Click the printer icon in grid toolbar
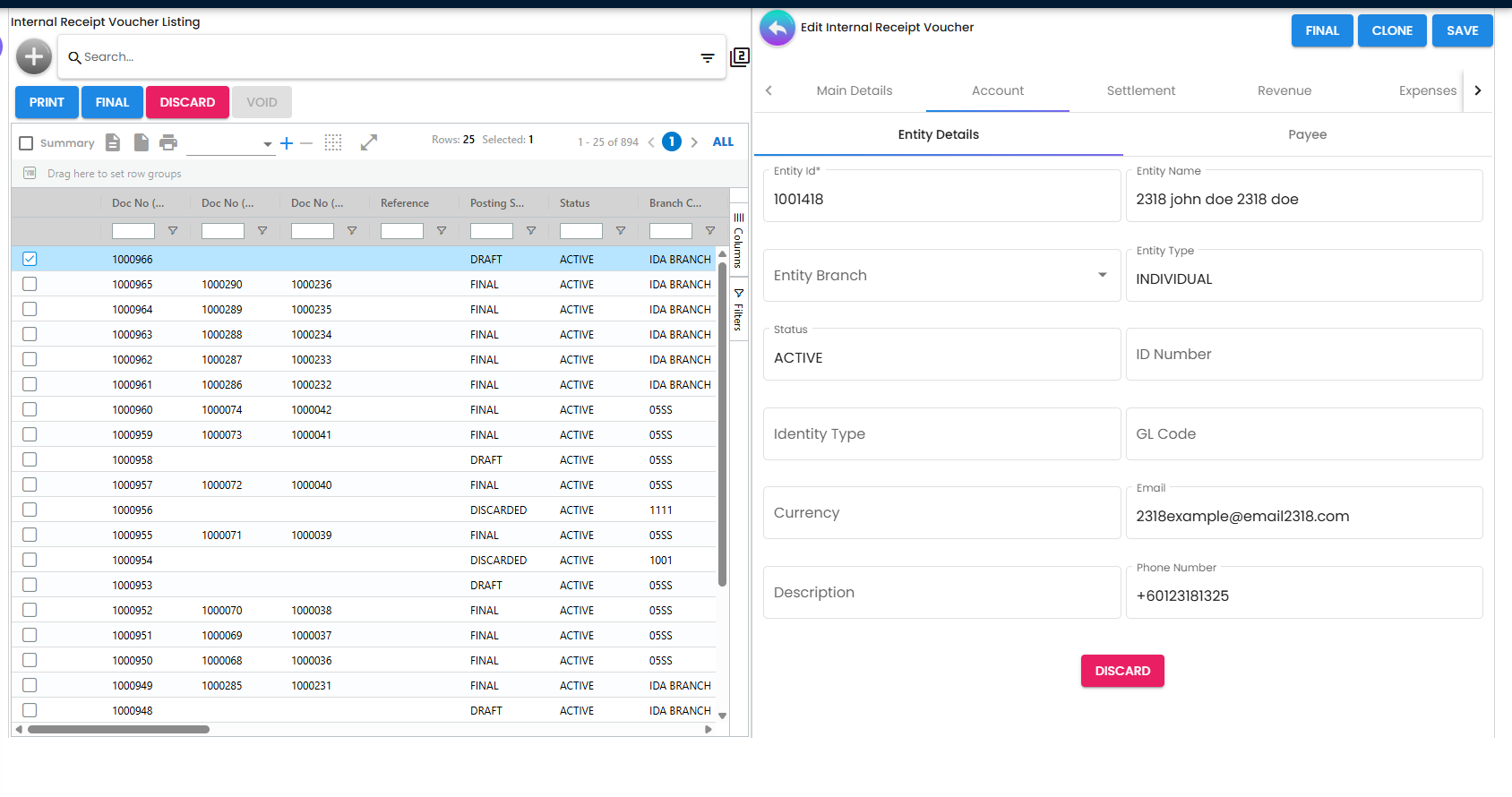Screen dimensions: 1512x797 [x=168, y=142]
